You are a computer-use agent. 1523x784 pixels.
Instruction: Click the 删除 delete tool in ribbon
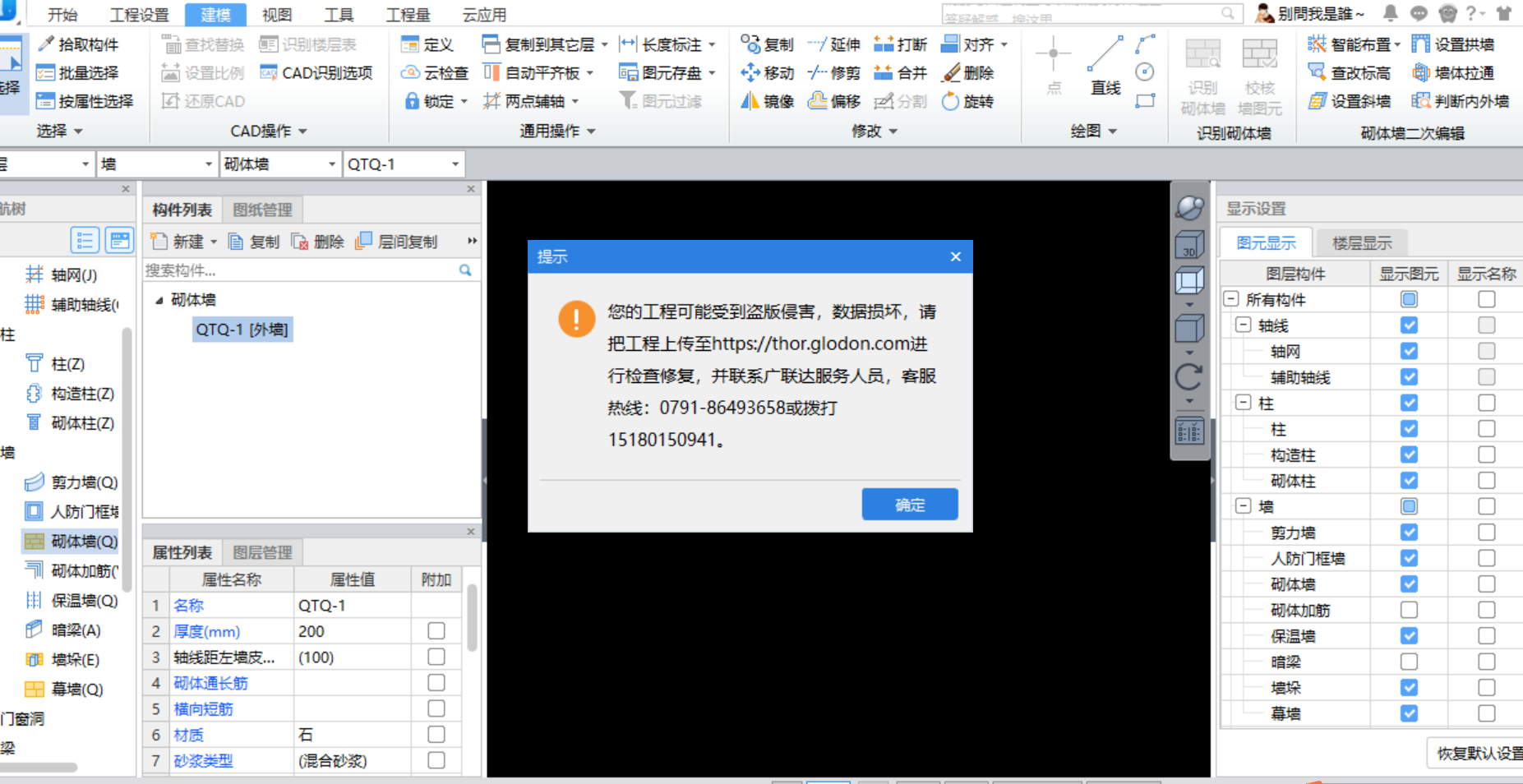coord(967,73)
